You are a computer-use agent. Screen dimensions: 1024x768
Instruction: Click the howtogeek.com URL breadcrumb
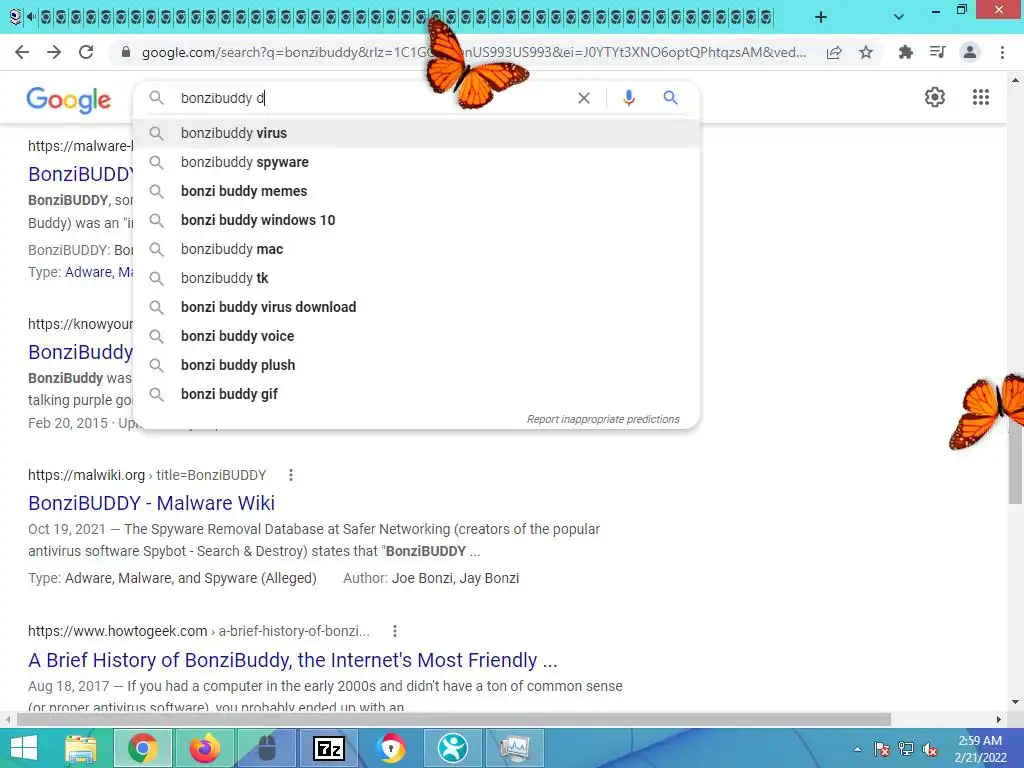point(199,631)
